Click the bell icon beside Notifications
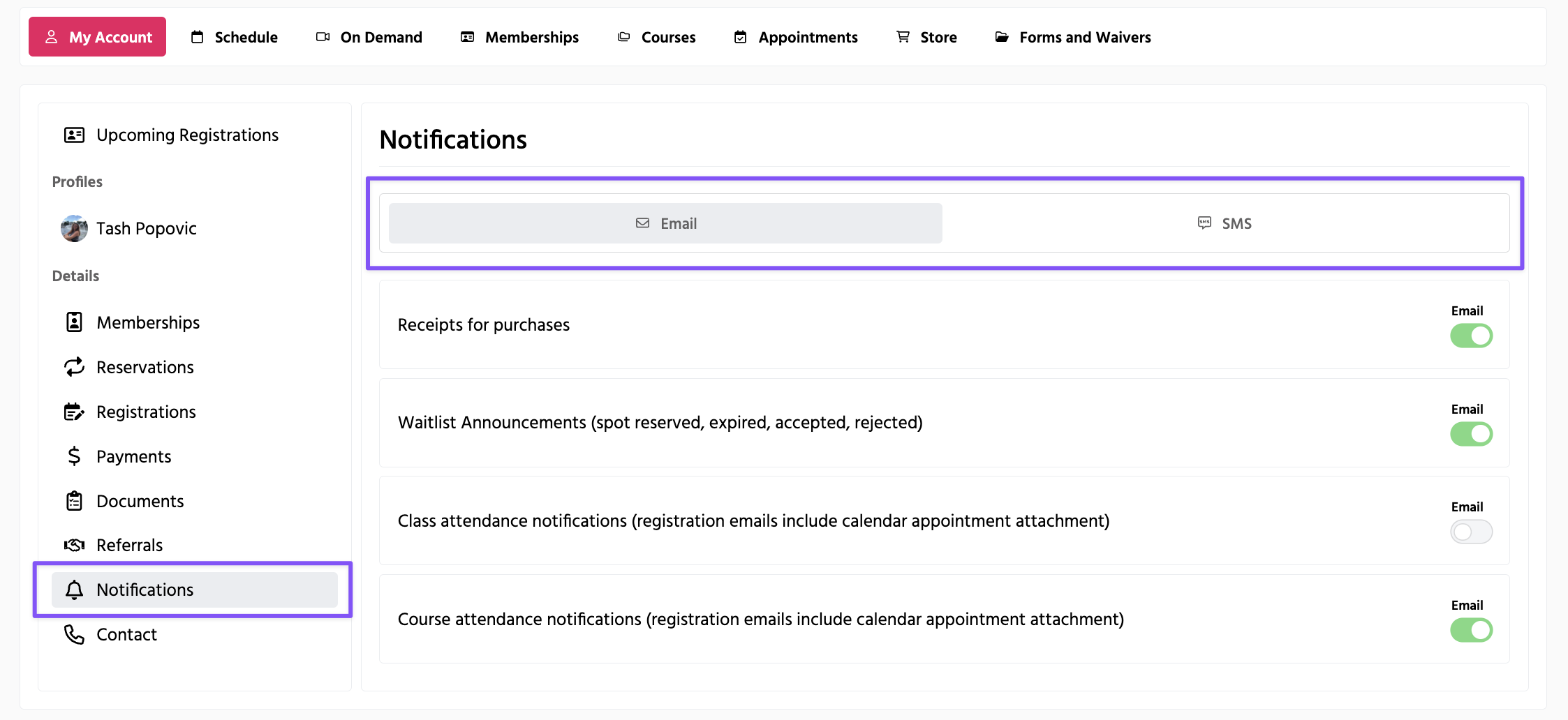The height and width of the screenshot is (720, 1568). (74, 590)
